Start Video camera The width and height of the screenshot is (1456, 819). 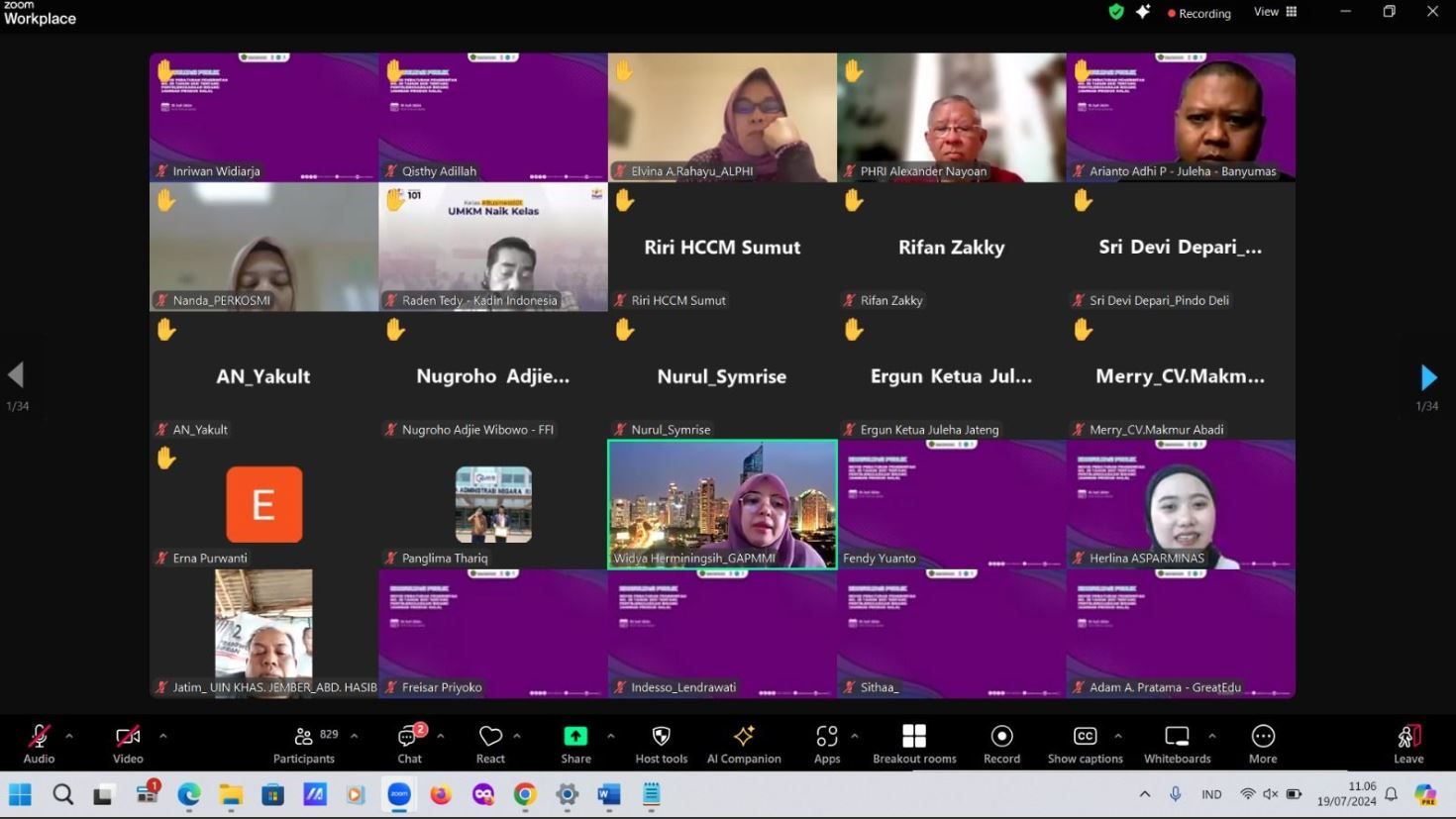click(x=128, y=744)
